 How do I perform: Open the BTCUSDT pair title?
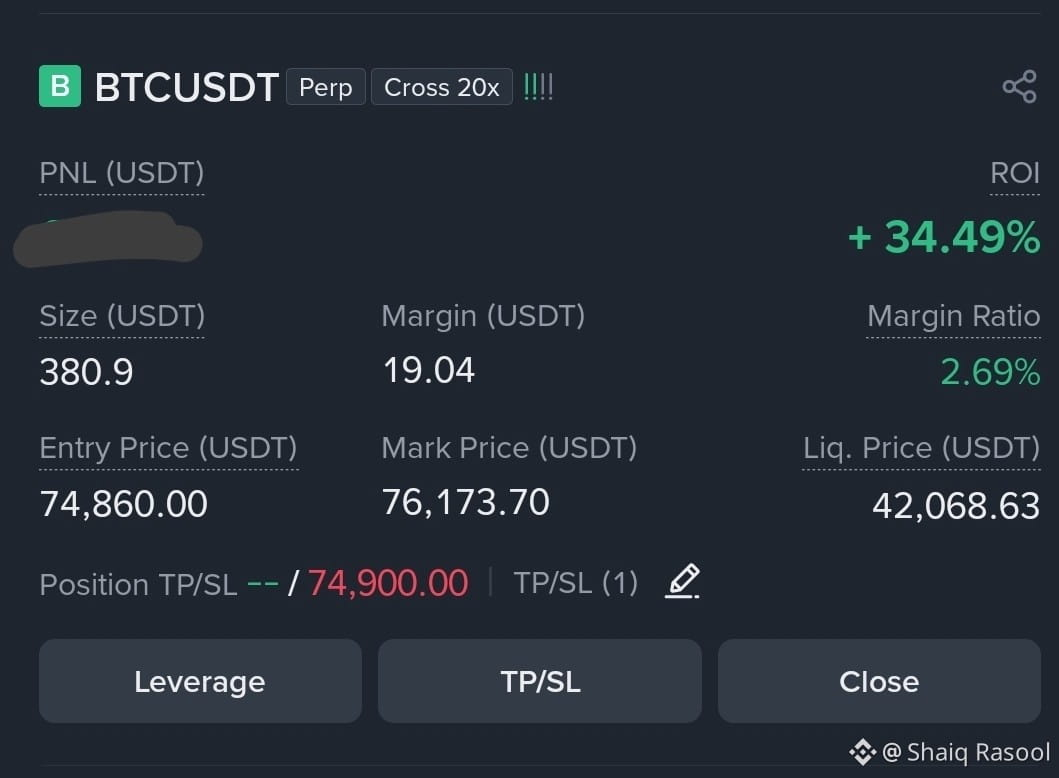(x=186, y=87)
